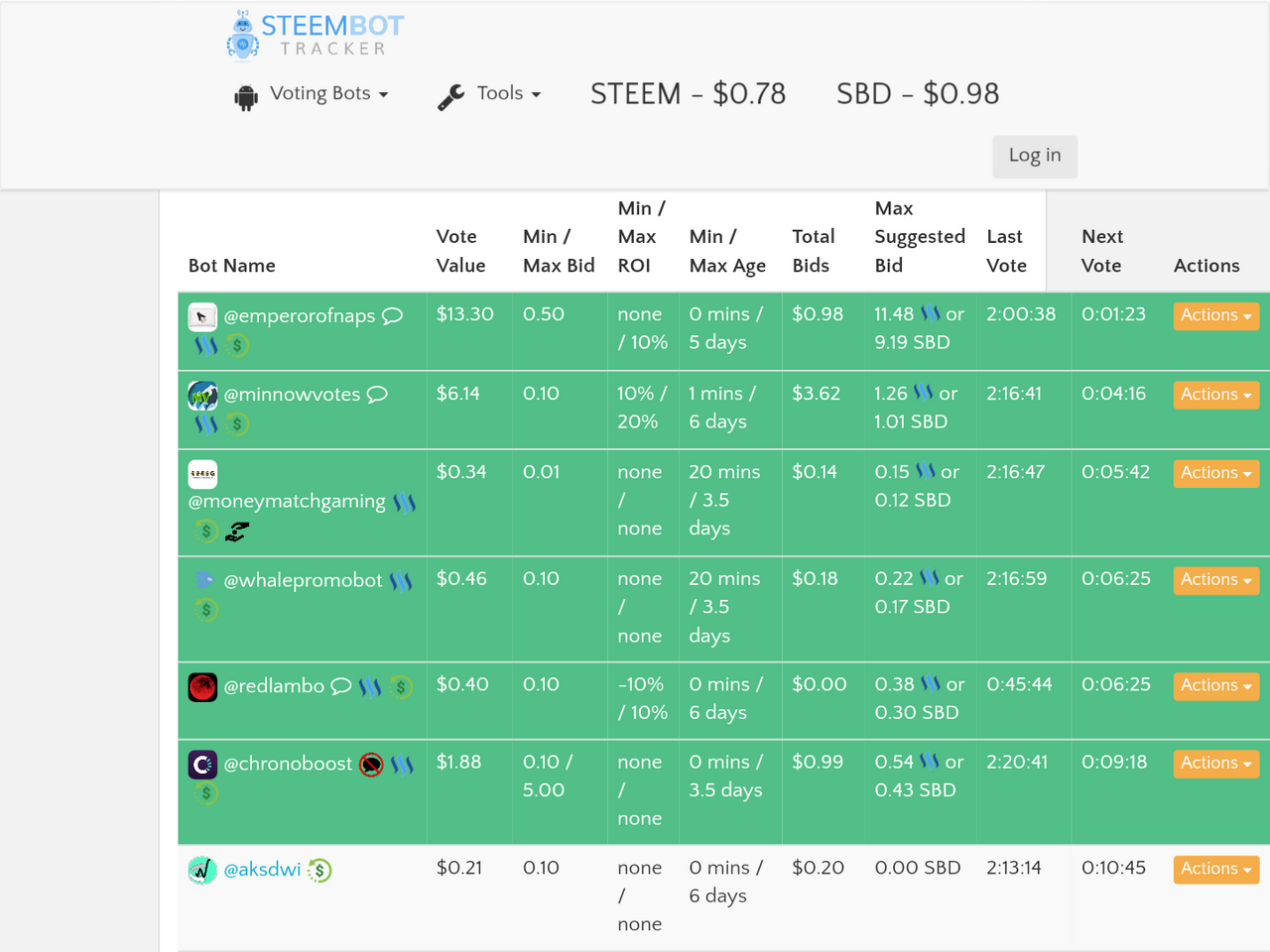Open Actions dropdown for @chronoboost
1270x952 pixels.
[x=1215, y=764]
